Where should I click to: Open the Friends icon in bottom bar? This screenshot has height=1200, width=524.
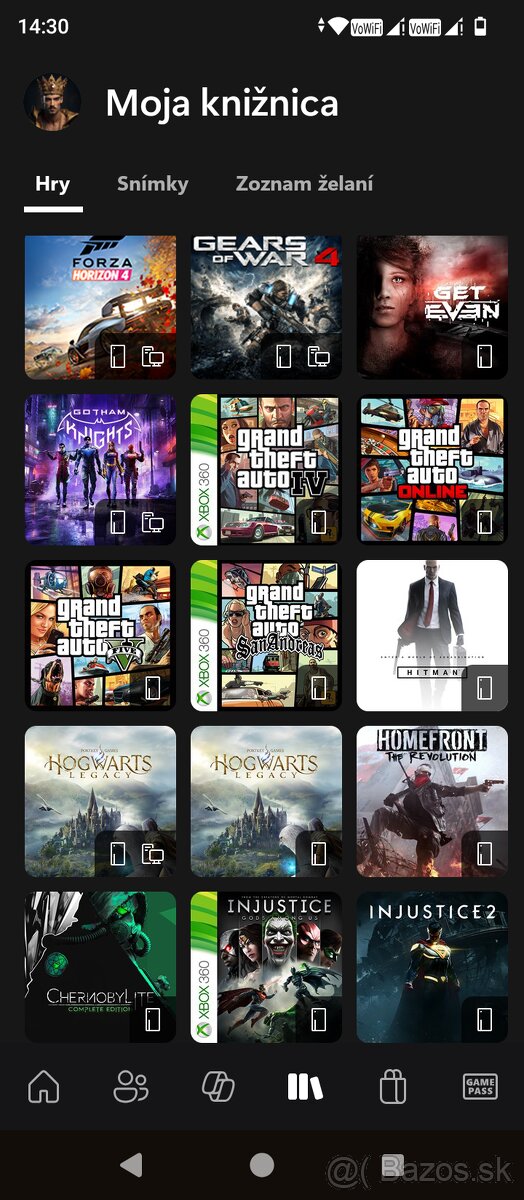[130, 1086]
